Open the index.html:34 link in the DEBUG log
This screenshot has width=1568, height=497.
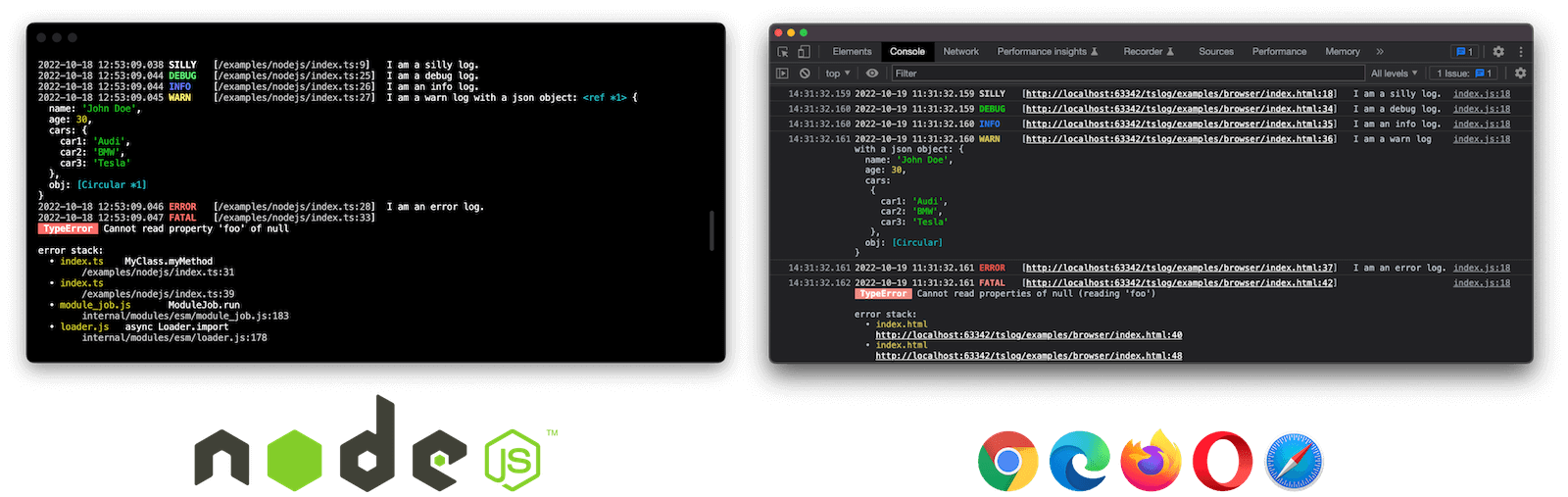1179,109
